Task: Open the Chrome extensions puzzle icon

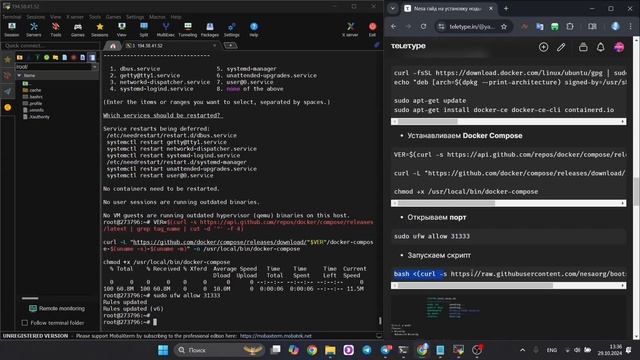Action: click(570, 27)
